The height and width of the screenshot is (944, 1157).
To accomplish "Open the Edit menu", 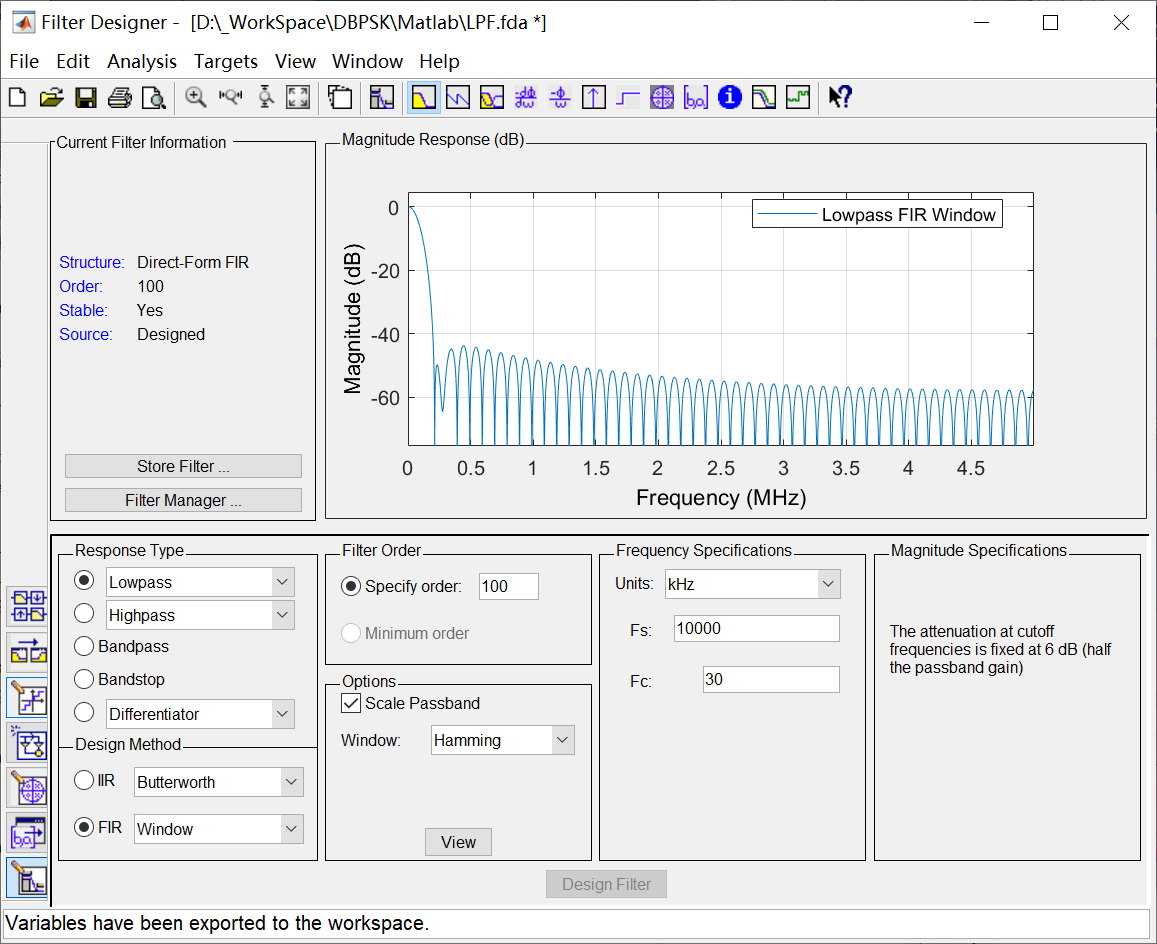I will (72, 61).
